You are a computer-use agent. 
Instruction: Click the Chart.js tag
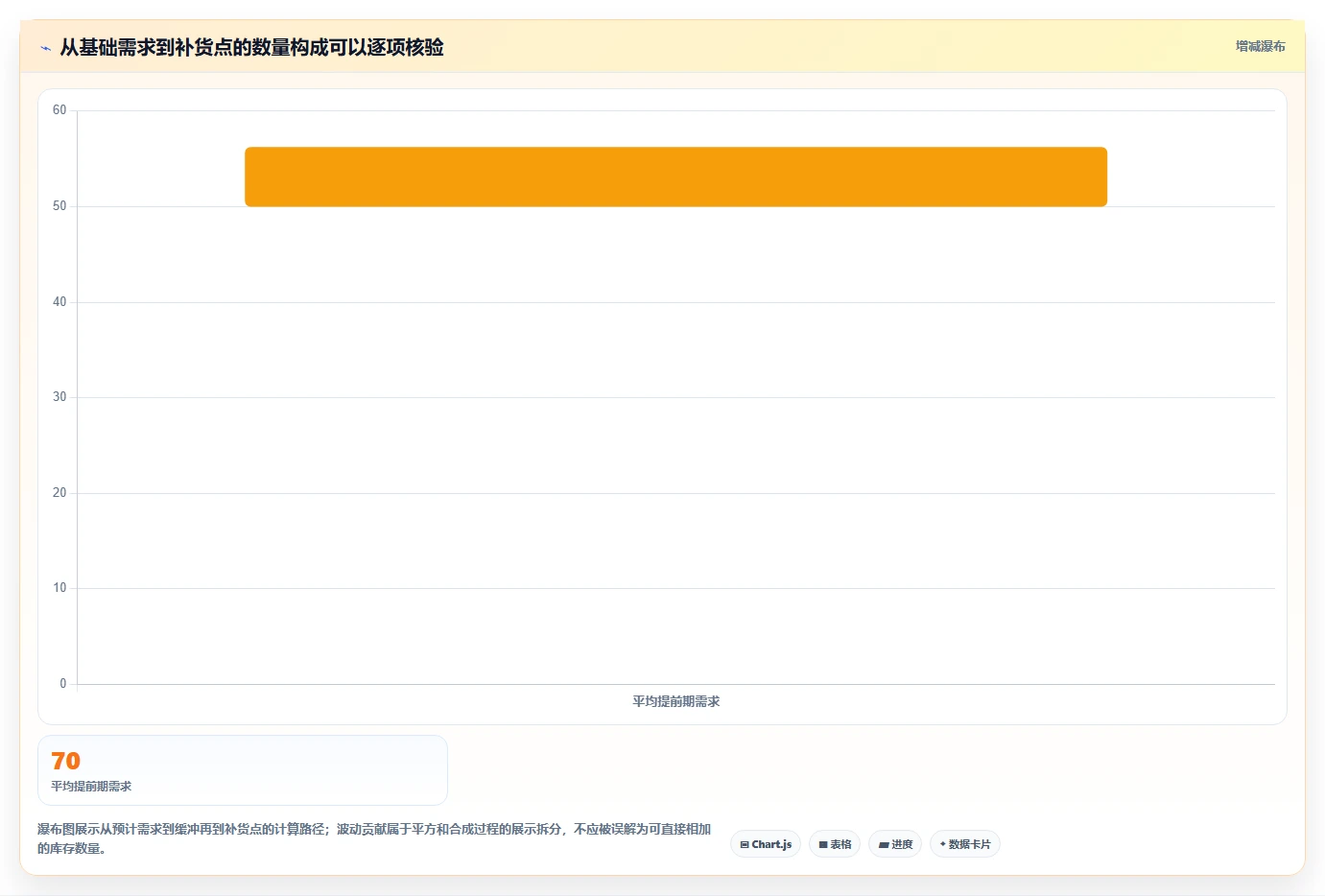coord(766,844)
